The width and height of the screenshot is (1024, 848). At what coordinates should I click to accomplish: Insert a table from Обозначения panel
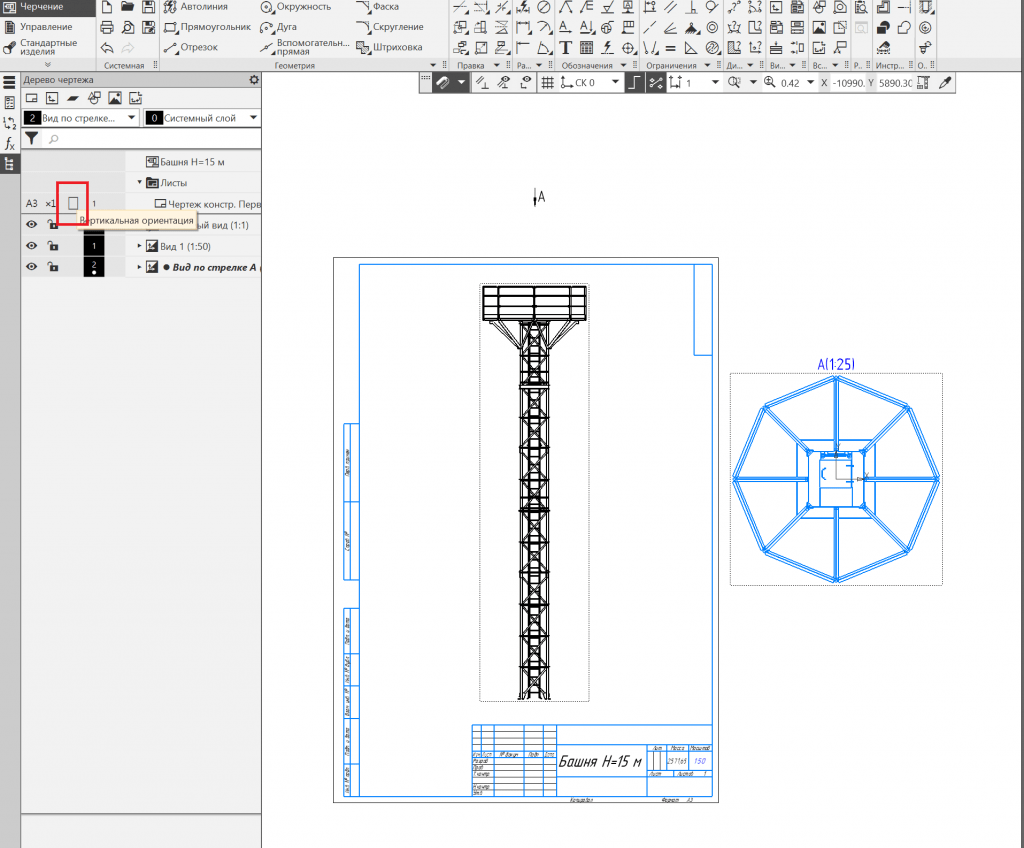[586, 48]
